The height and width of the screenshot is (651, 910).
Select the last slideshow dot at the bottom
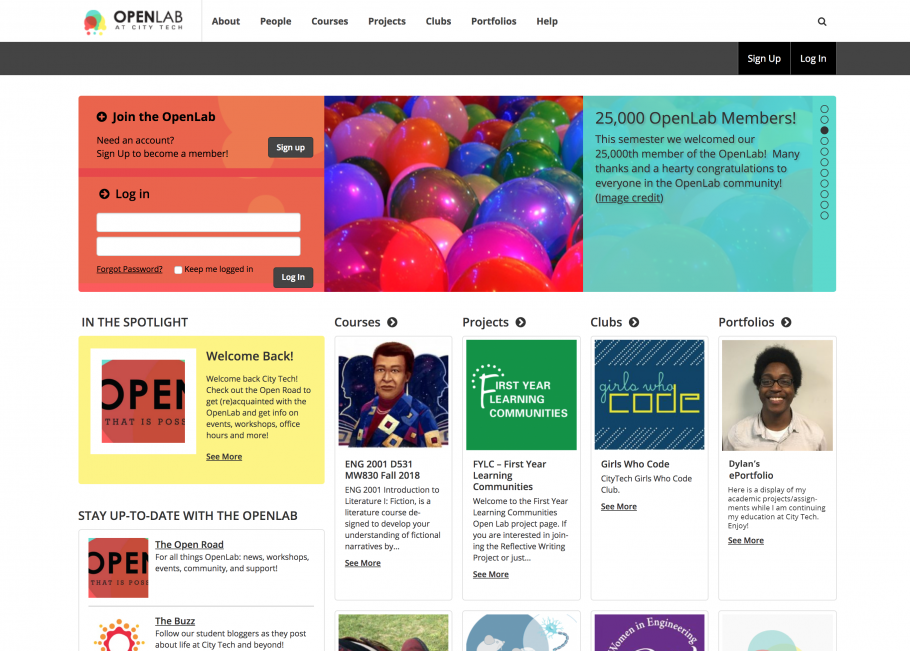tap(824, 215)
